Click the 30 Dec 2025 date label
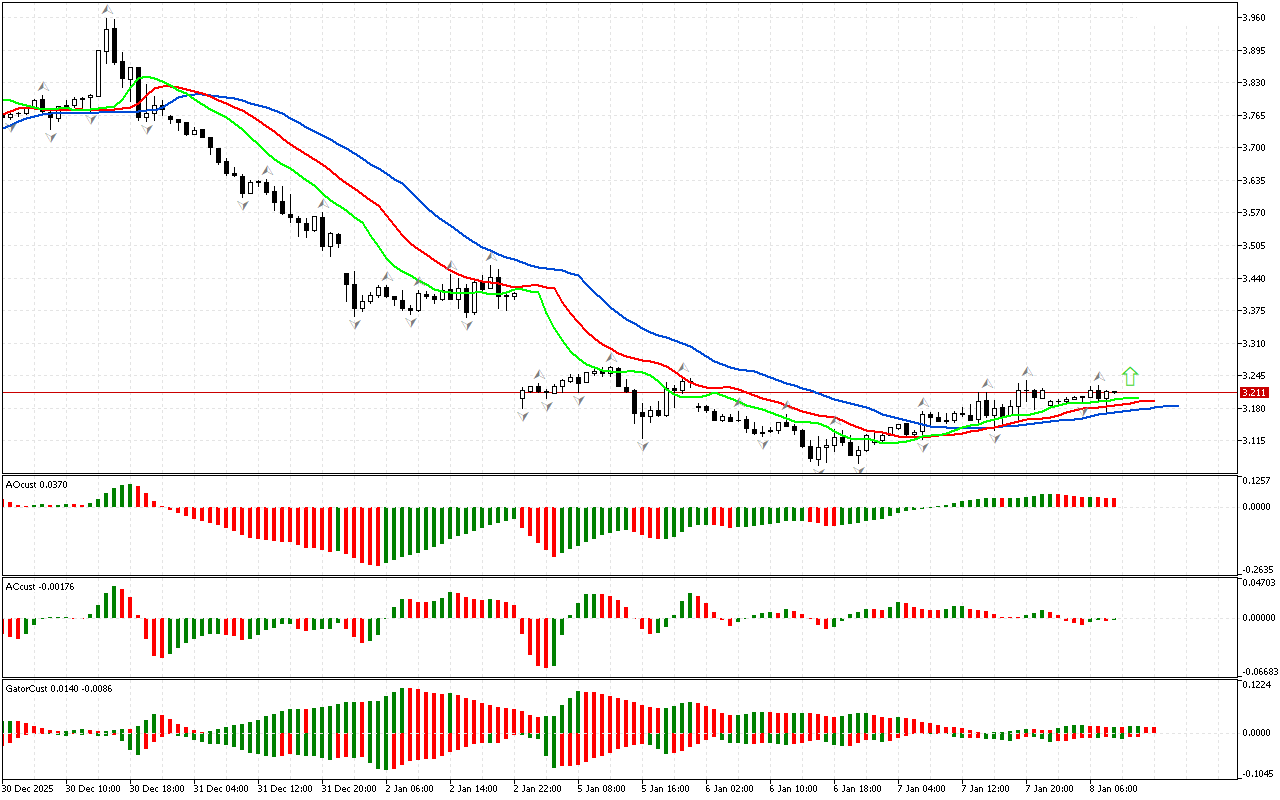The width and height of the screenshot is (1280, 800). [32, 788]
